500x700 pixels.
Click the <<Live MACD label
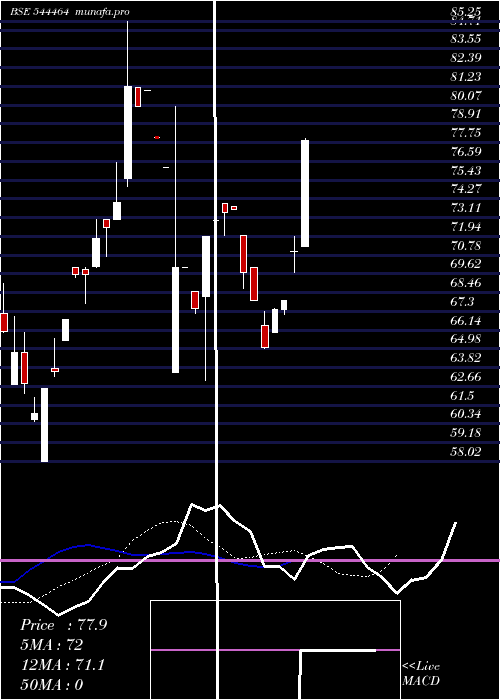point(421,674)
